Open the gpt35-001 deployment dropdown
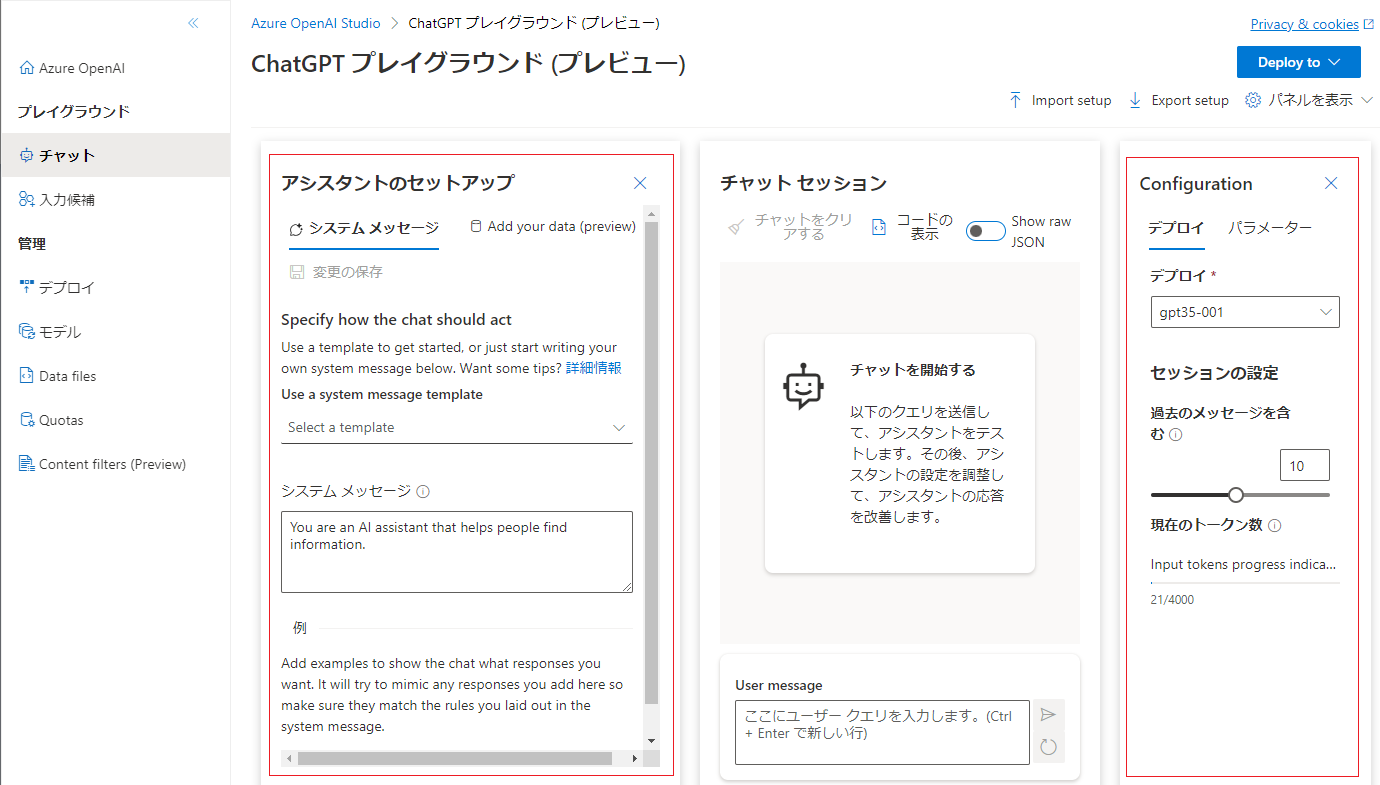Viewport: 1380px width, 785px height. [1245, 312]
